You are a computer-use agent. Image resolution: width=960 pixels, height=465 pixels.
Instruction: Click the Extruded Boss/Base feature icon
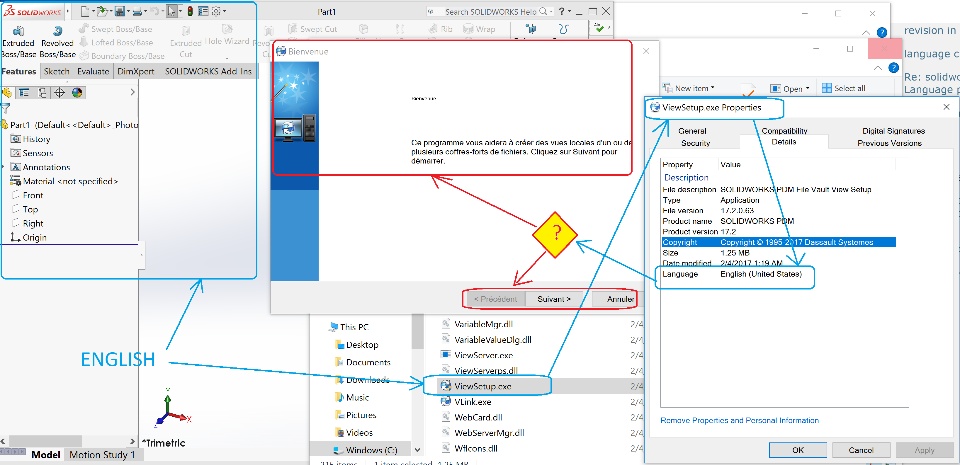point(18,31)
